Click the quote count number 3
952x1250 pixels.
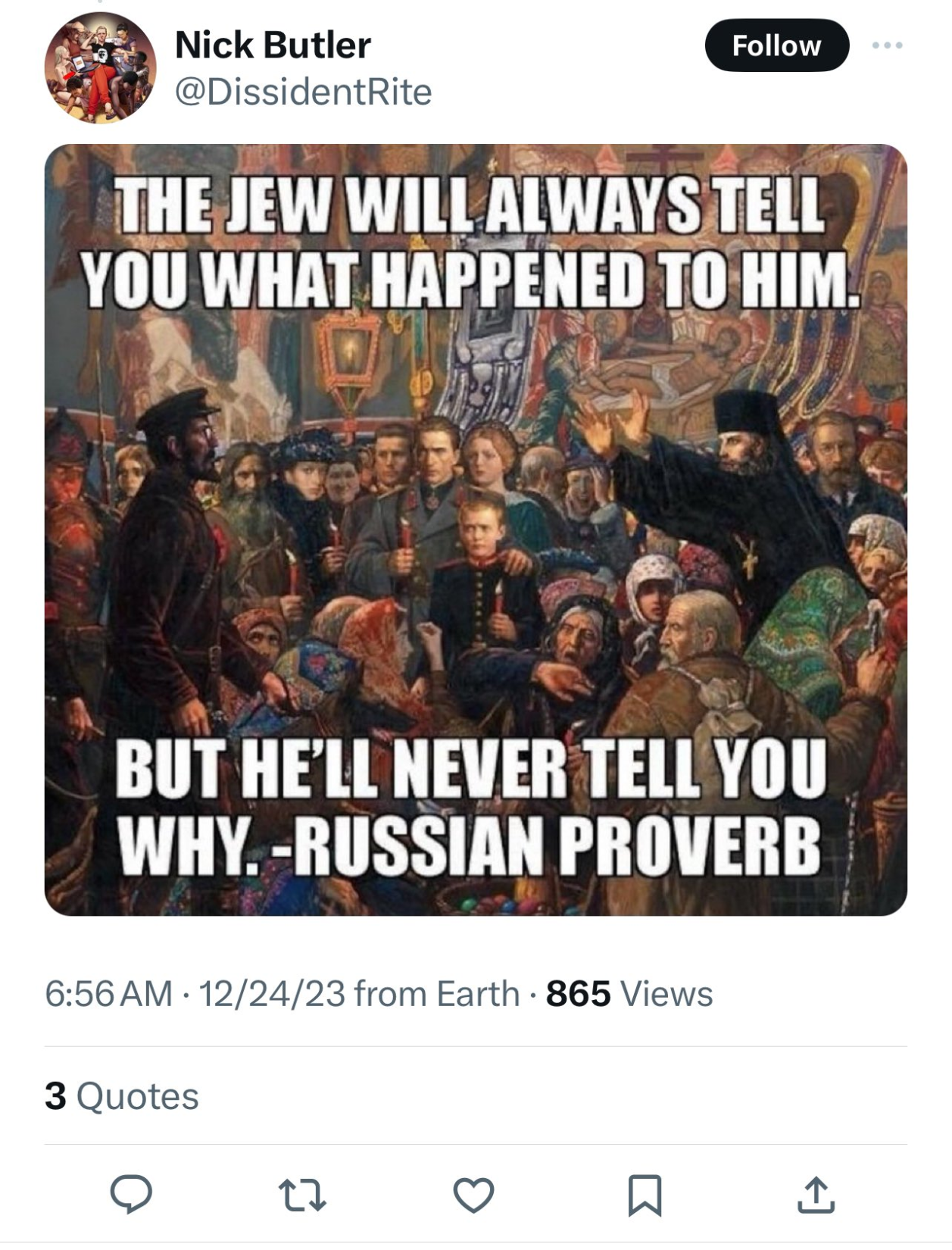[55, 1096]
